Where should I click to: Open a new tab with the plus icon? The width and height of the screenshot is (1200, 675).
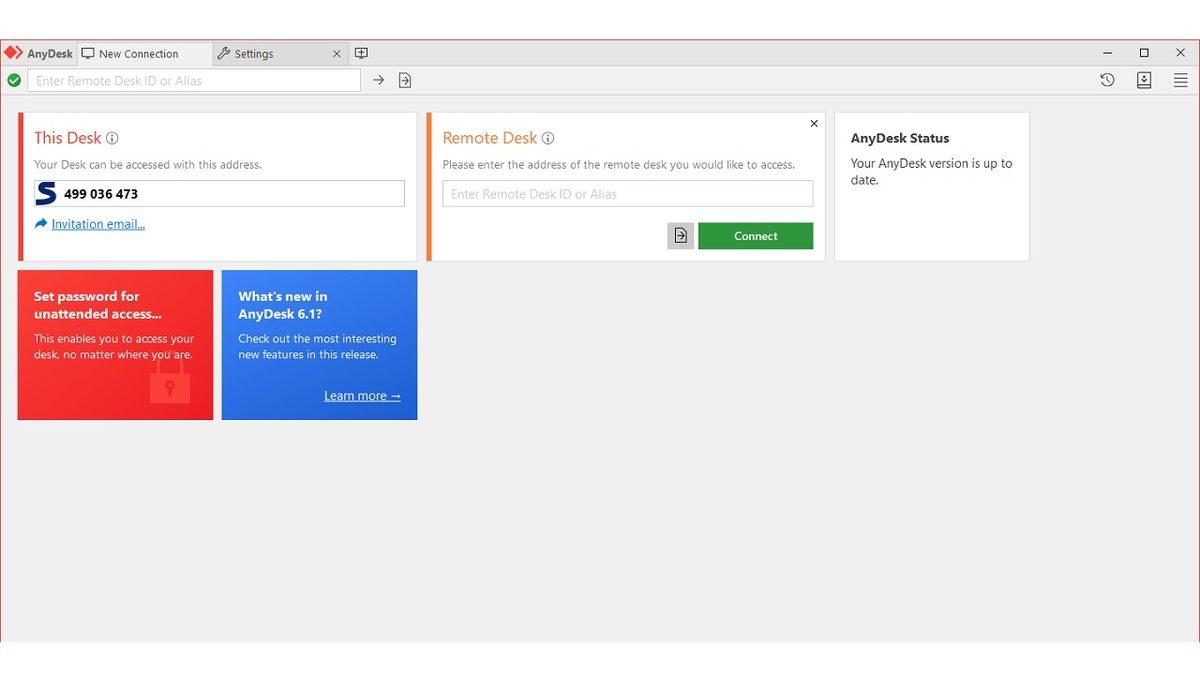pos(361,52)
